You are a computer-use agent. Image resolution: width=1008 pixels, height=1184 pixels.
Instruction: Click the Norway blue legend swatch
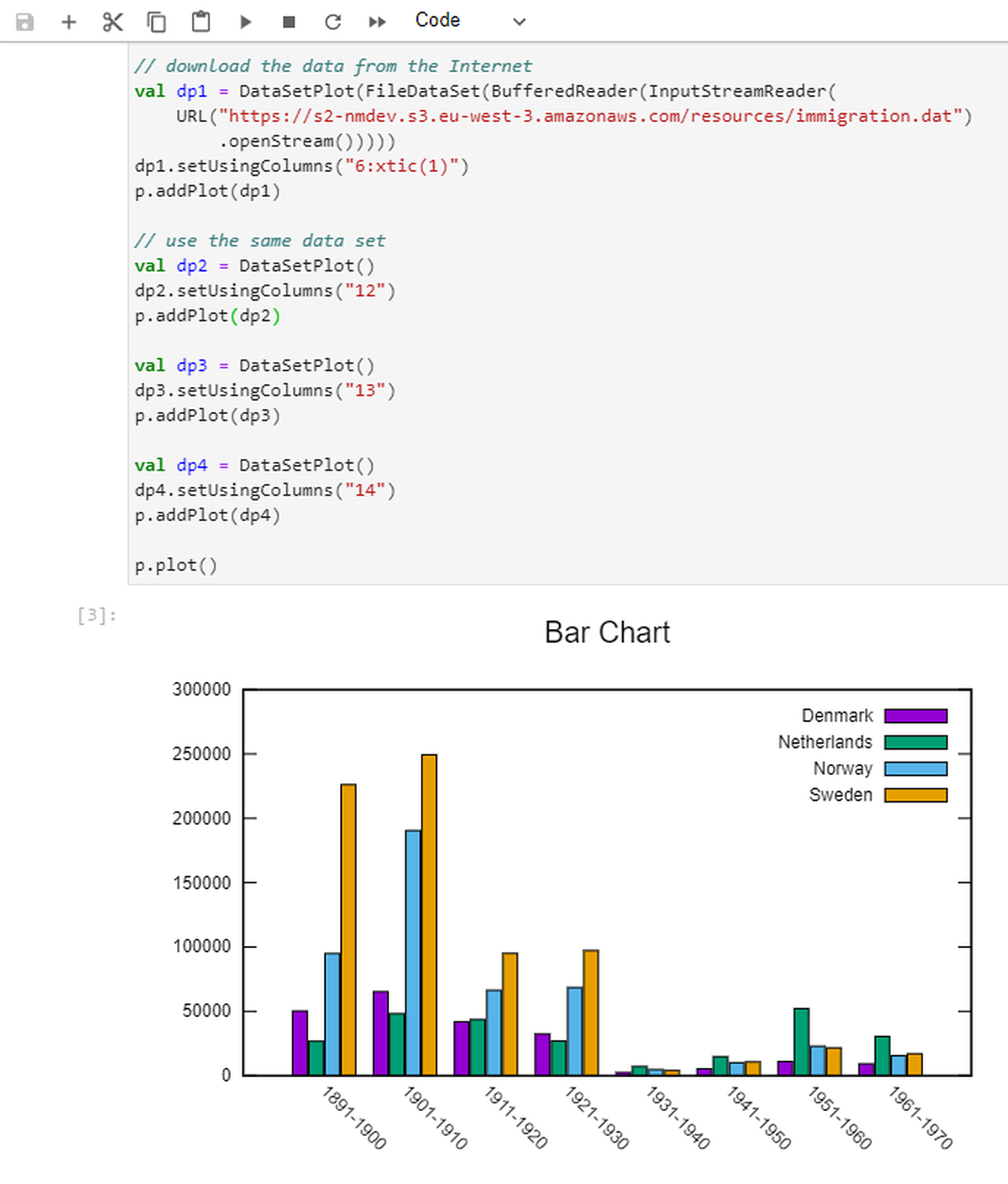(916, 769)
